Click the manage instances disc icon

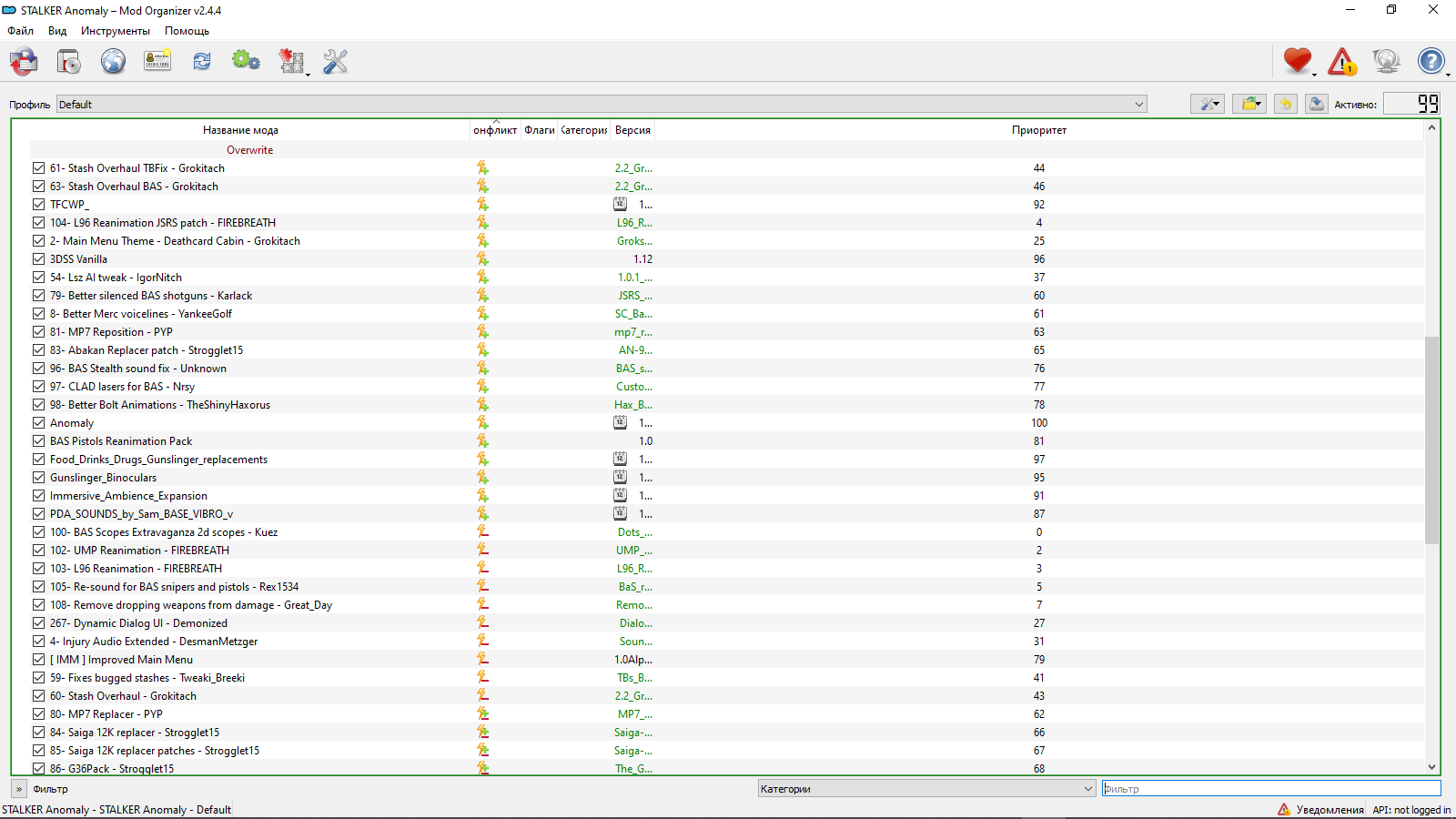point(69,62)
